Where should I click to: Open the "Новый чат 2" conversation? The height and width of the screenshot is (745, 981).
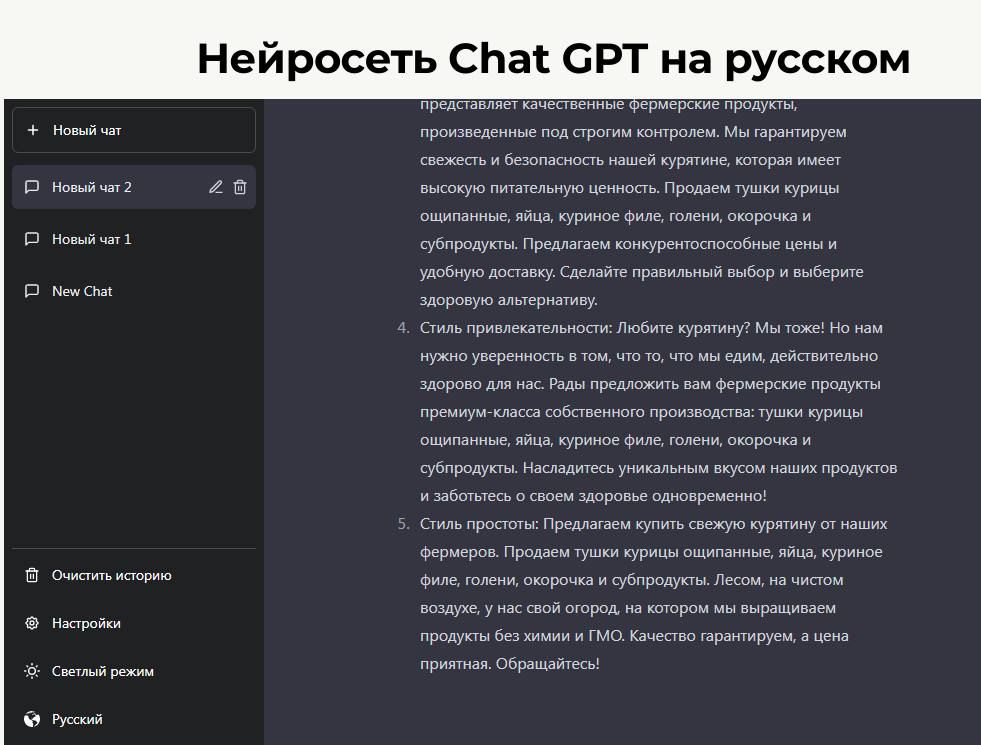coord(92,187)
